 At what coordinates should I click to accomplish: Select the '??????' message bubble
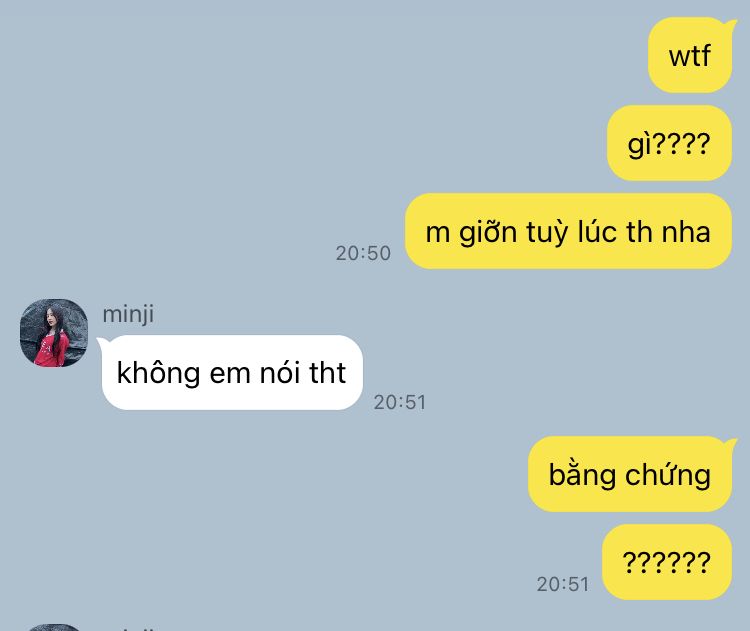pyautogui.click(x=667, y=562)
